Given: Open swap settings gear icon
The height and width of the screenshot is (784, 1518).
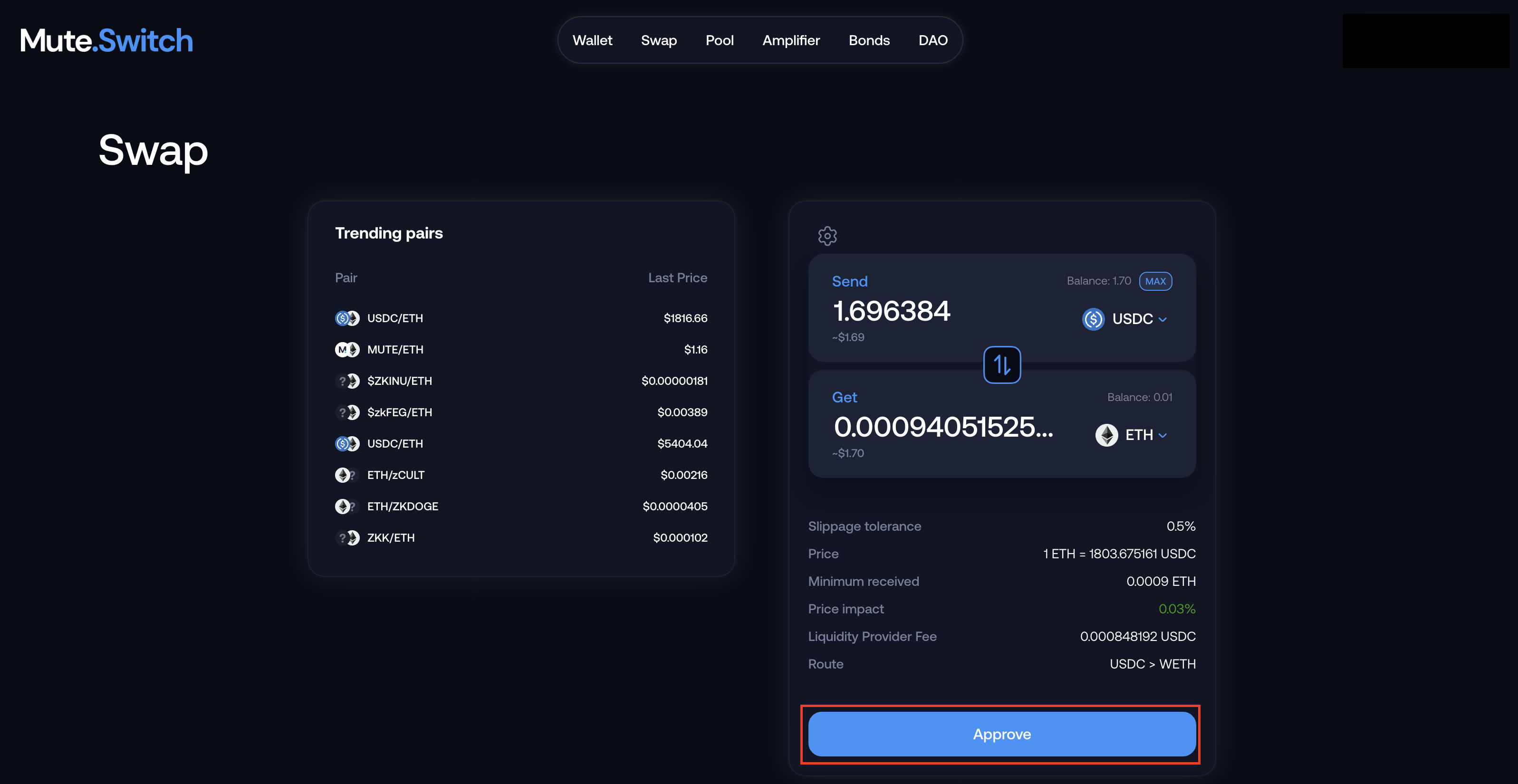Looking at the screenshot, I should coord(827,236).
